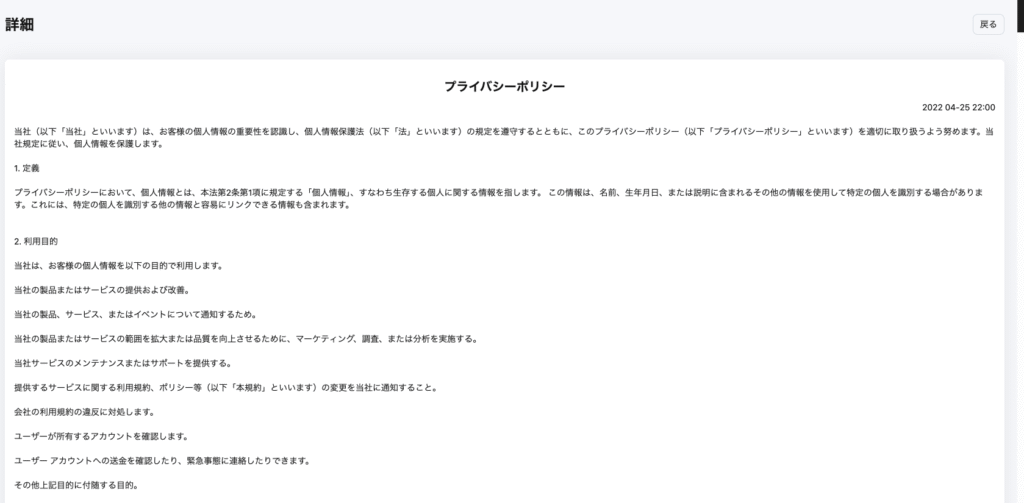Click the 戻る back button
Image resolution: width=1024 pixels, height=503 pixels.
tap(988, 24)
